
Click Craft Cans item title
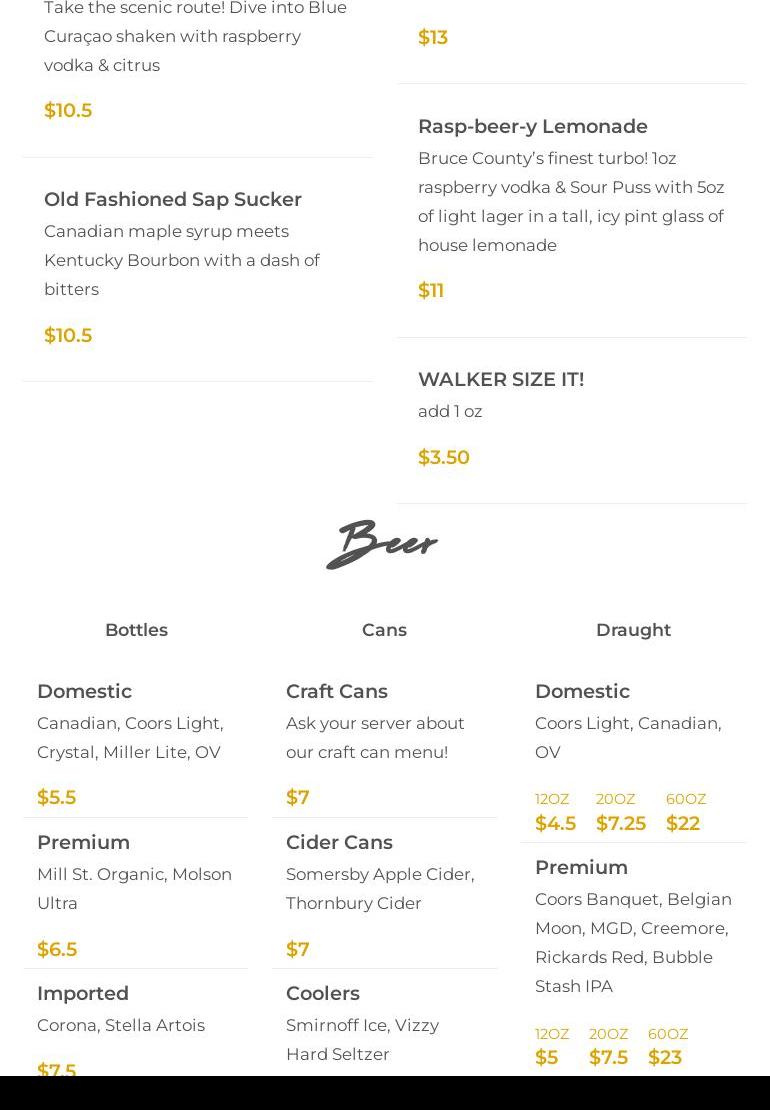coord(337,692)
